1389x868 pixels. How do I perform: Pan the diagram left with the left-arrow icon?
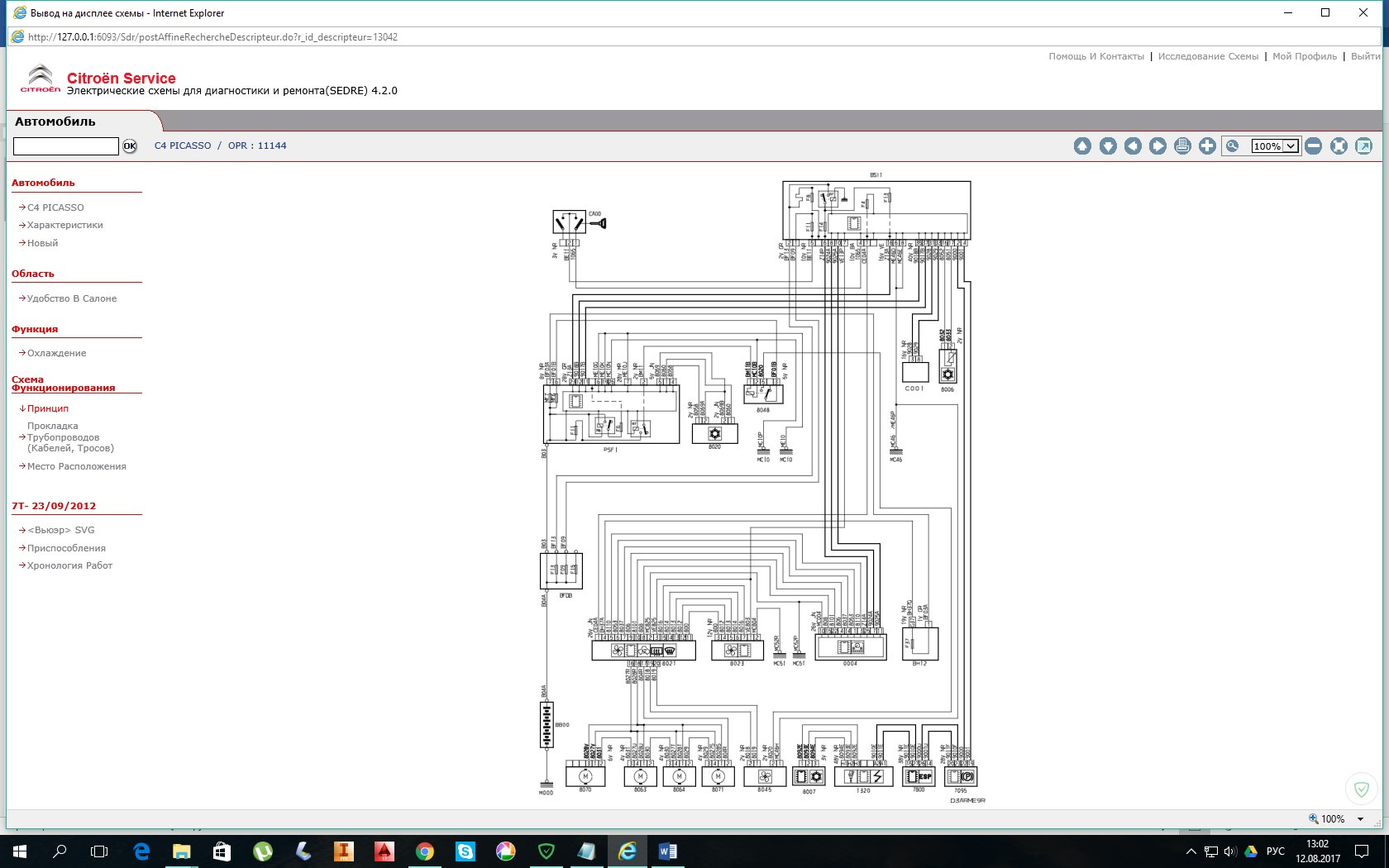pyautogui.click(x=1133, y=146)
